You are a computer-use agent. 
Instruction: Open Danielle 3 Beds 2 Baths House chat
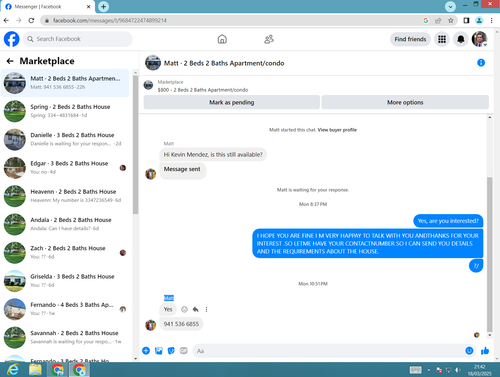click(x=65, y=139)
